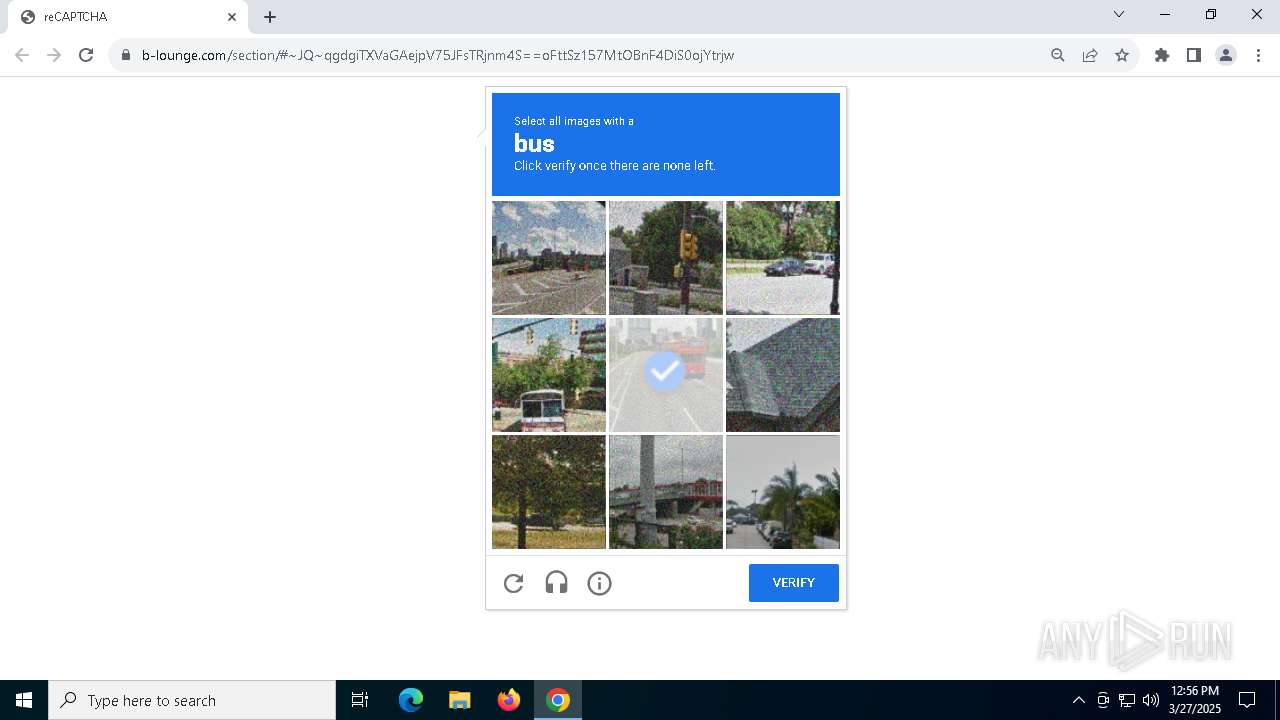
Task: Toggle Chrome side panel
Action: tap(1194, 55)
